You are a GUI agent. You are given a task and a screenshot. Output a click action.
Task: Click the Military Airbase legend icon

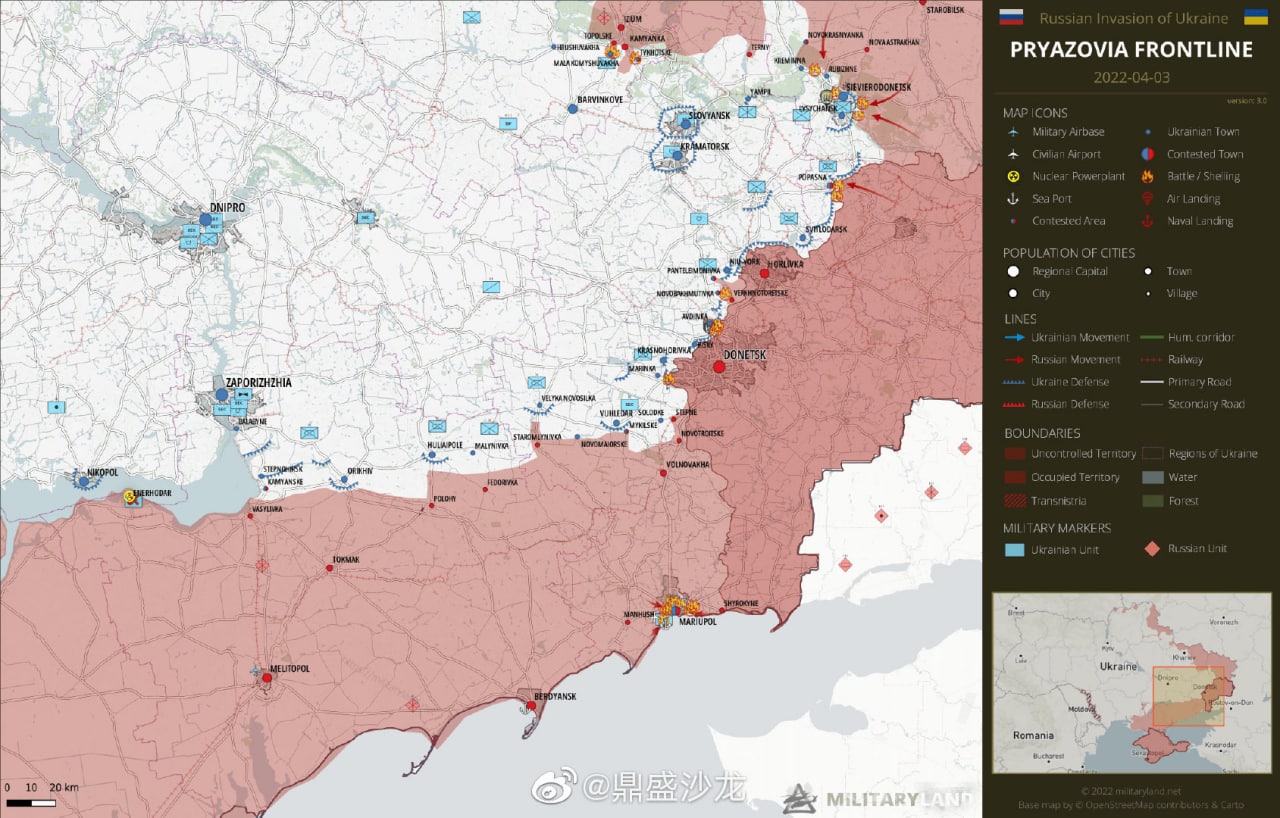1013,132
